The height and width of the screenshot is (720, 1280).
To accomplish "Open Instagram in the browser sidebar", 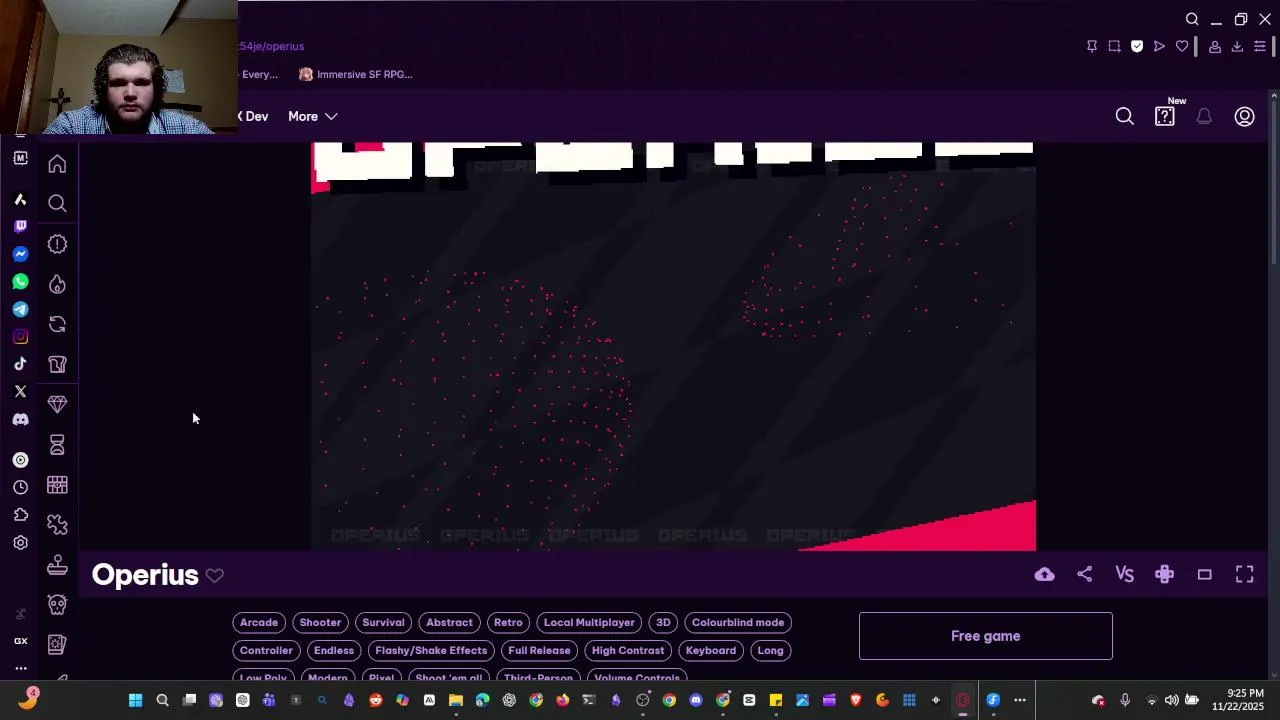I will pyautogui.click(x=20, y=337).
